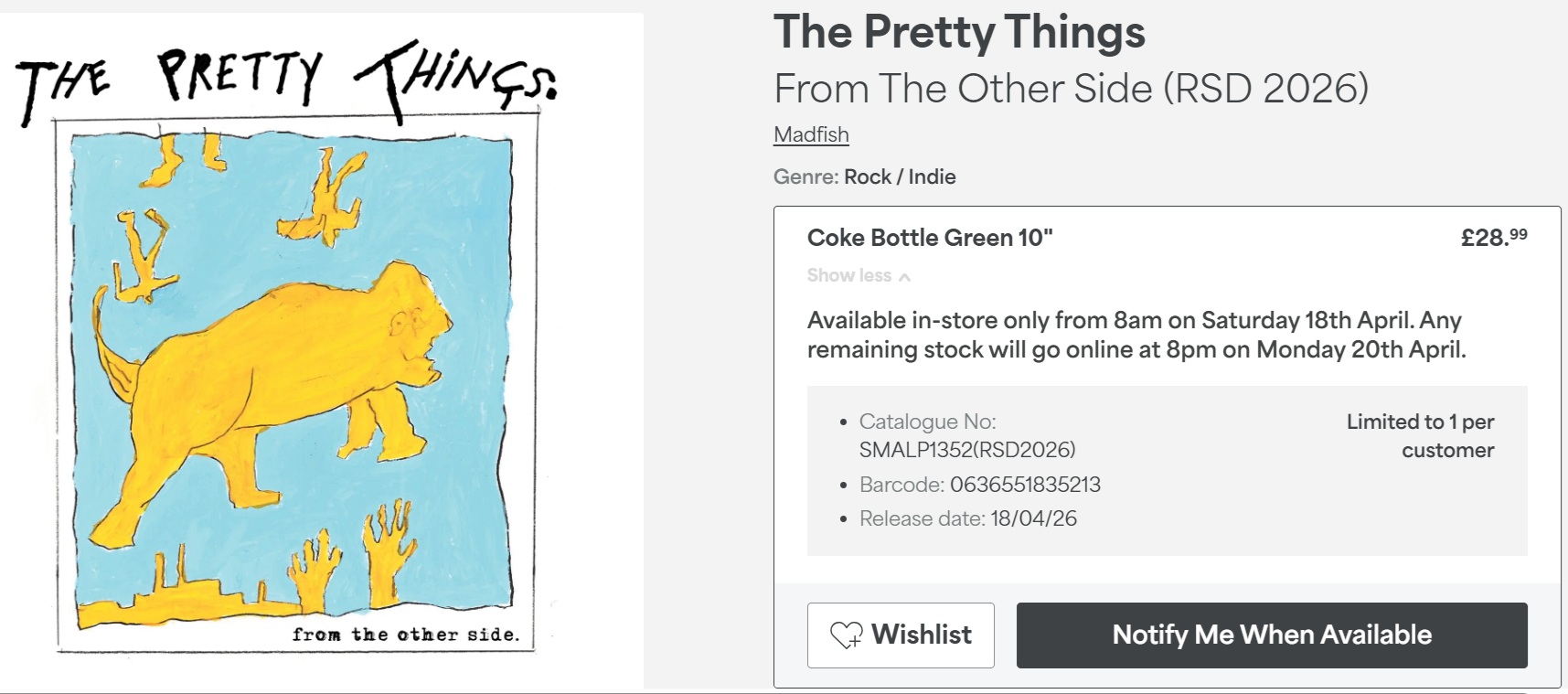
Task: Click the typed 'from the other side' cover caption
Action: [x=405, y=635]
